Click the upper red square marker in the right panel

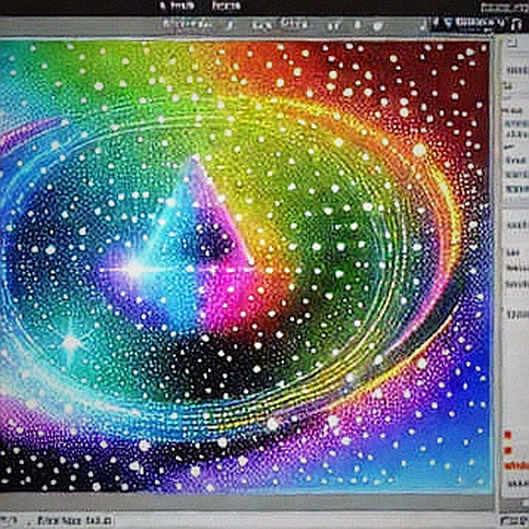click(507, 435)
